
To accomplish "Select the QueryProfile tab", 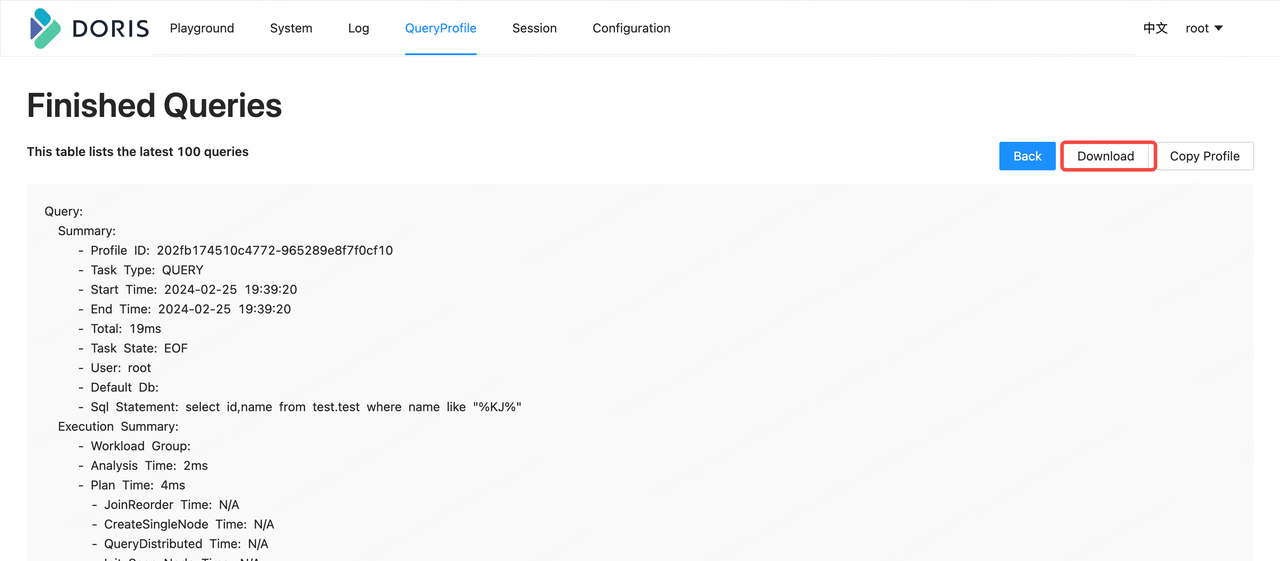I will pos(440,28).
